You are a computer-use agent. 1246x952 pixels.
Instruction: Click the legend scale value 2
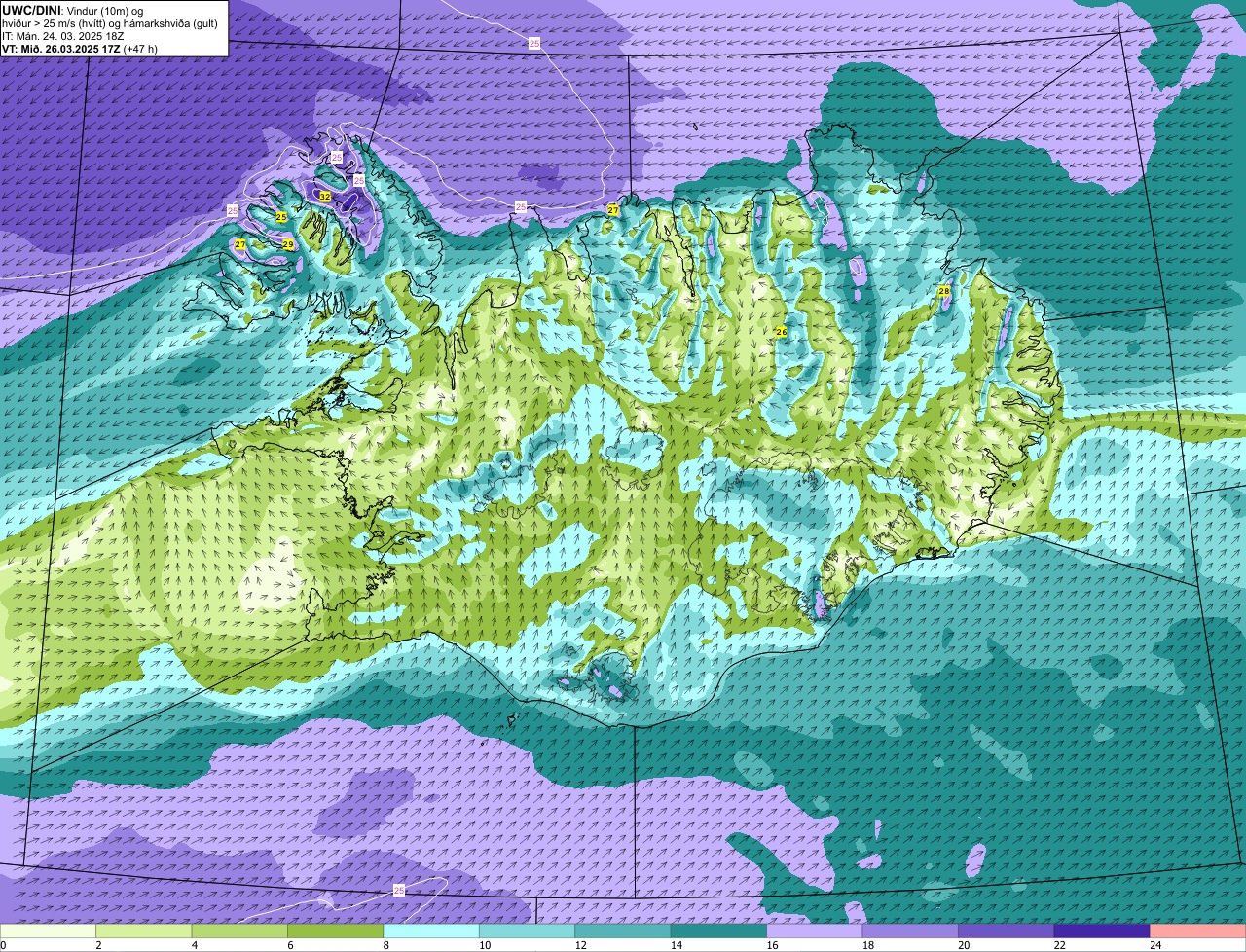tap(98, 945)
